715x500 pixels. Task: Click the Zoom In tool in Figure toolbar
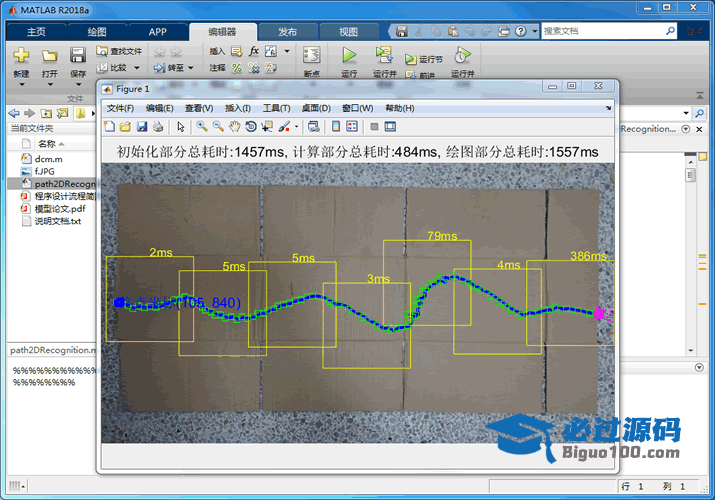point(202,127)
